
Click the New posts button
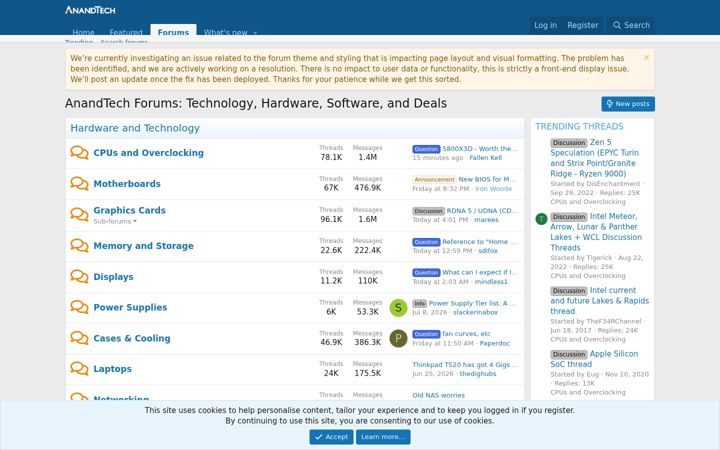[628, 104]
